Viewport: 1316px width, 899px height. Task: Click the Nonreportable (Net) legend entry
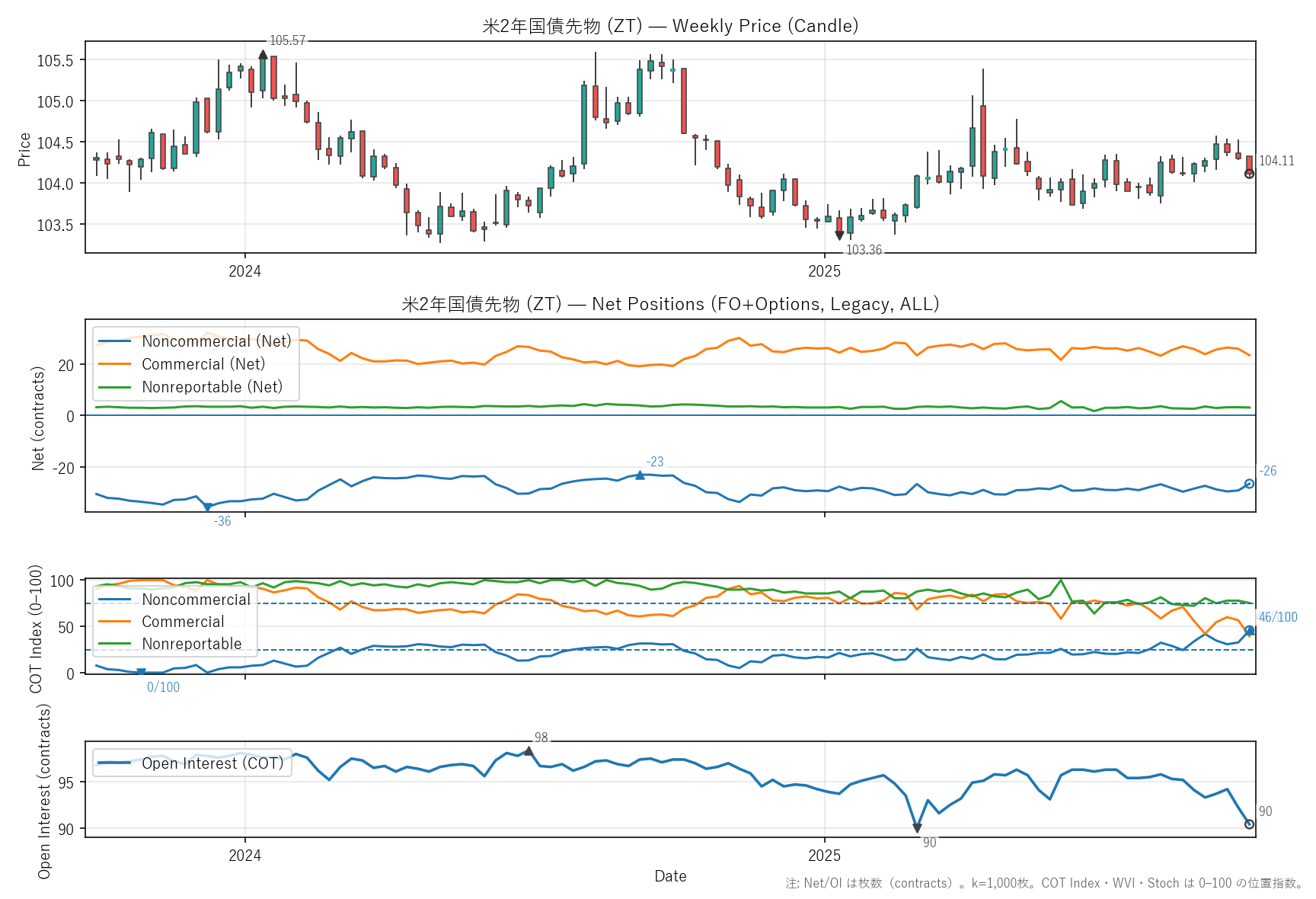[212, 387]
